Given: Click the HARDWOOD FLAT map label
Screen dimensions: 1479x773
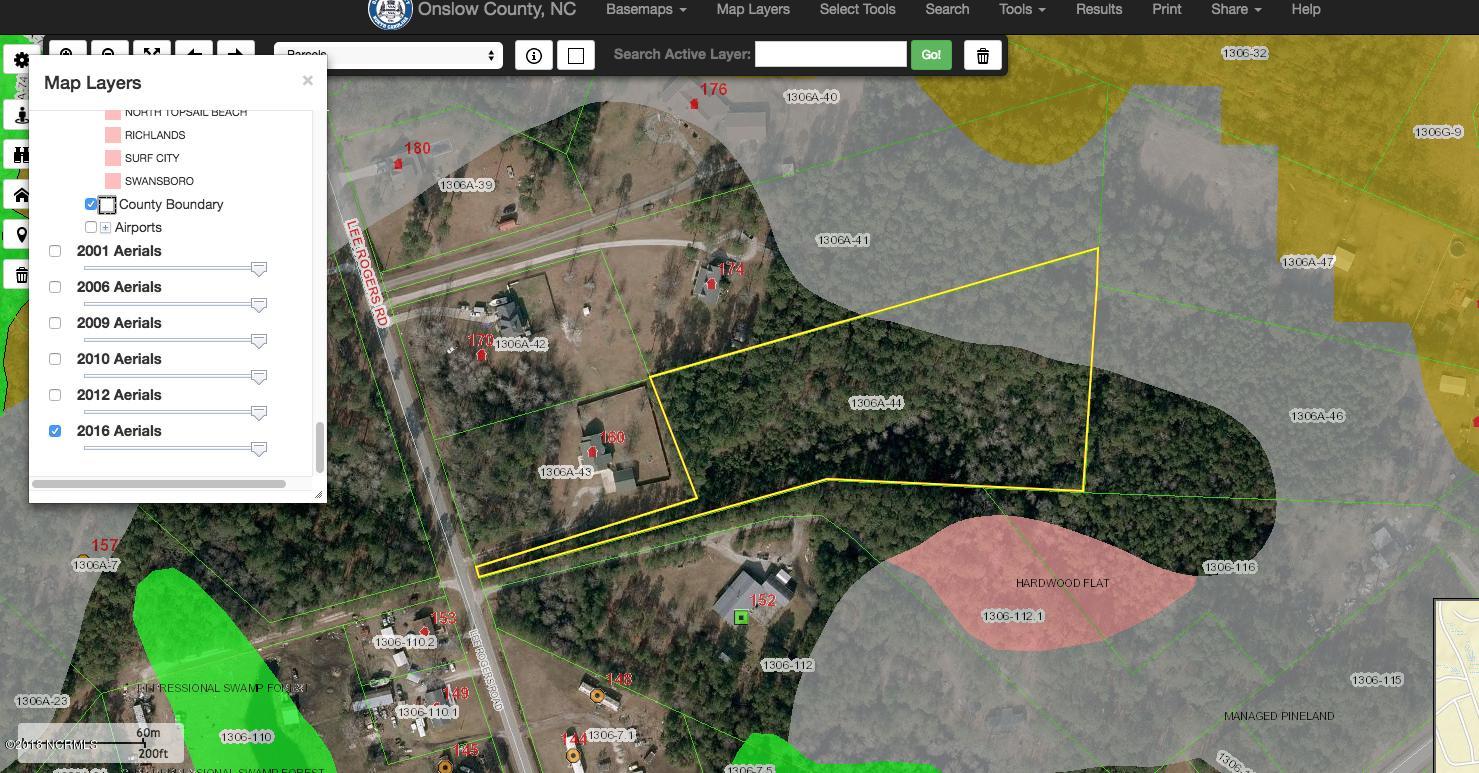Looking at the screenshot, I should coord(1062,583).
